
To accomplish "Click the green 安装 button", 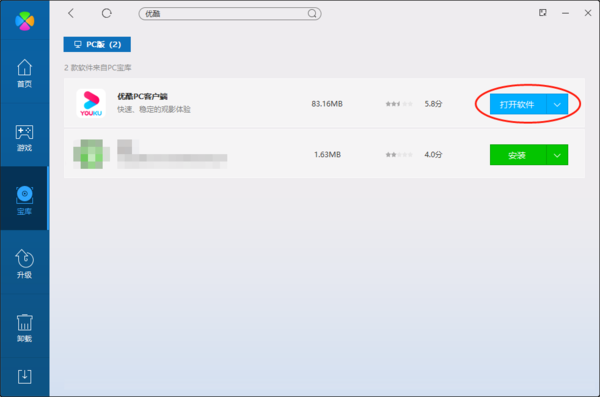I will pyautogui.click(x=518, y=155).
